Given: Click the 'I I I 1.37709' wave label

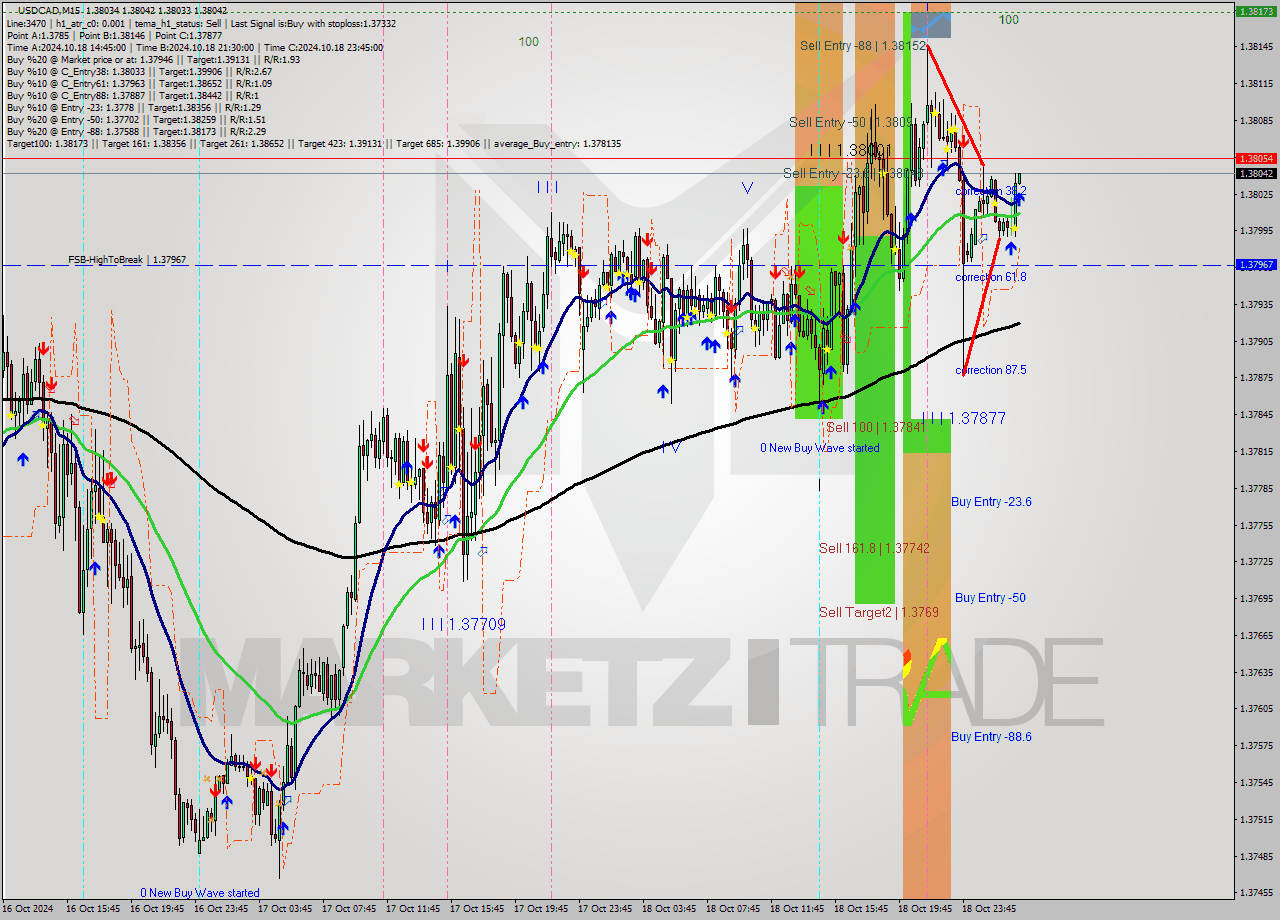Looking at the screenshot, I should pos(463,624).
